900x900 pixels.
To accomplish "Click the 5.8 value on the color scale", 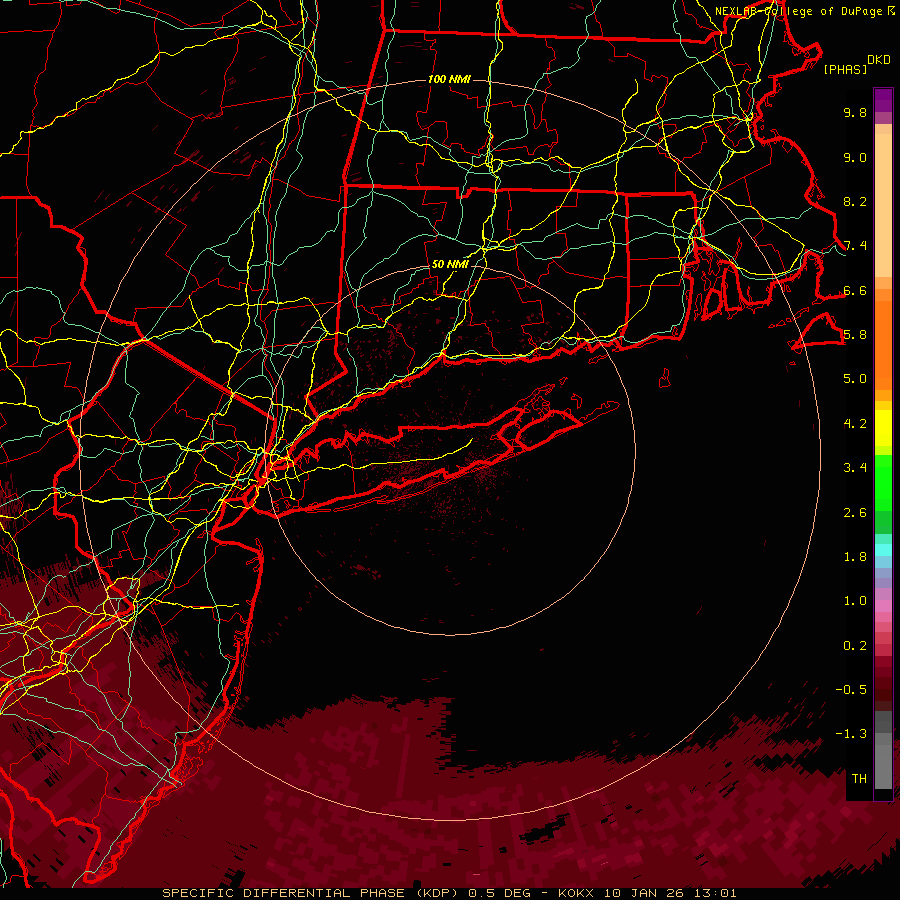I will click(855, 335).
